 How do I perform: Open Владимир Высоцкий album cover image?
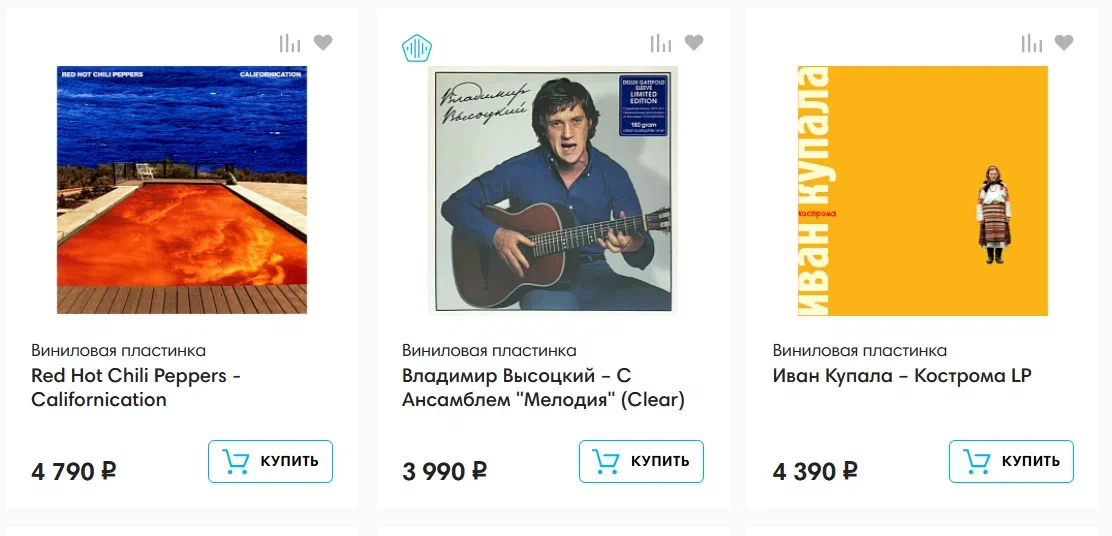pos(553,190)
